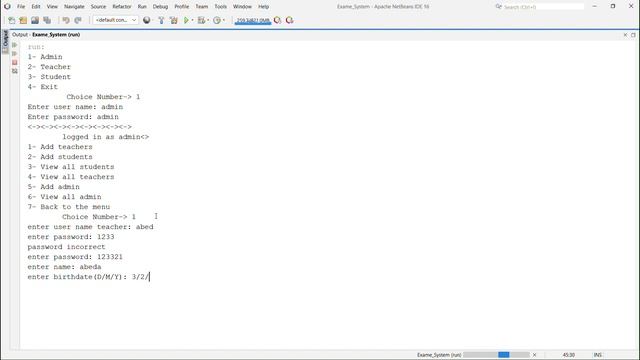Expand the Profile Project dropdown arrow
Viewport: 640px width, 360px height.
(x=224, y=20)
